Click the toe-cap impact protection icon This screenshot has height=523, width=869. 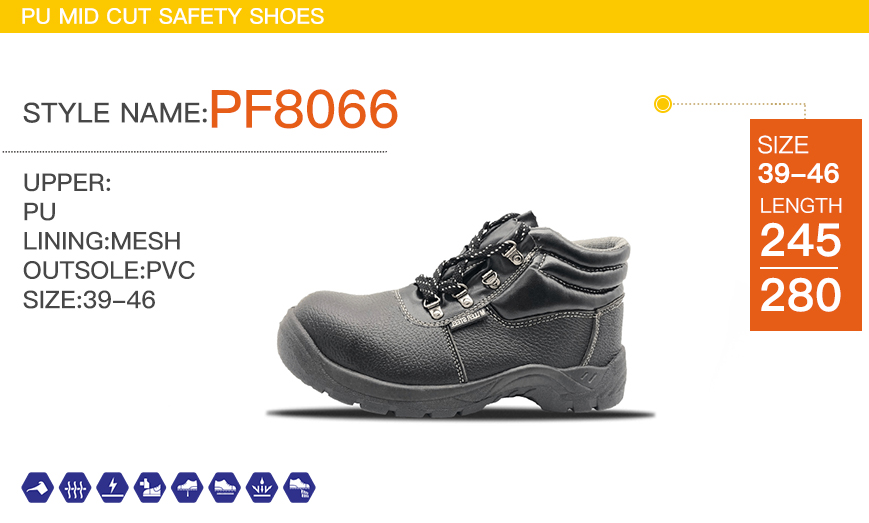tap(150, 488)
